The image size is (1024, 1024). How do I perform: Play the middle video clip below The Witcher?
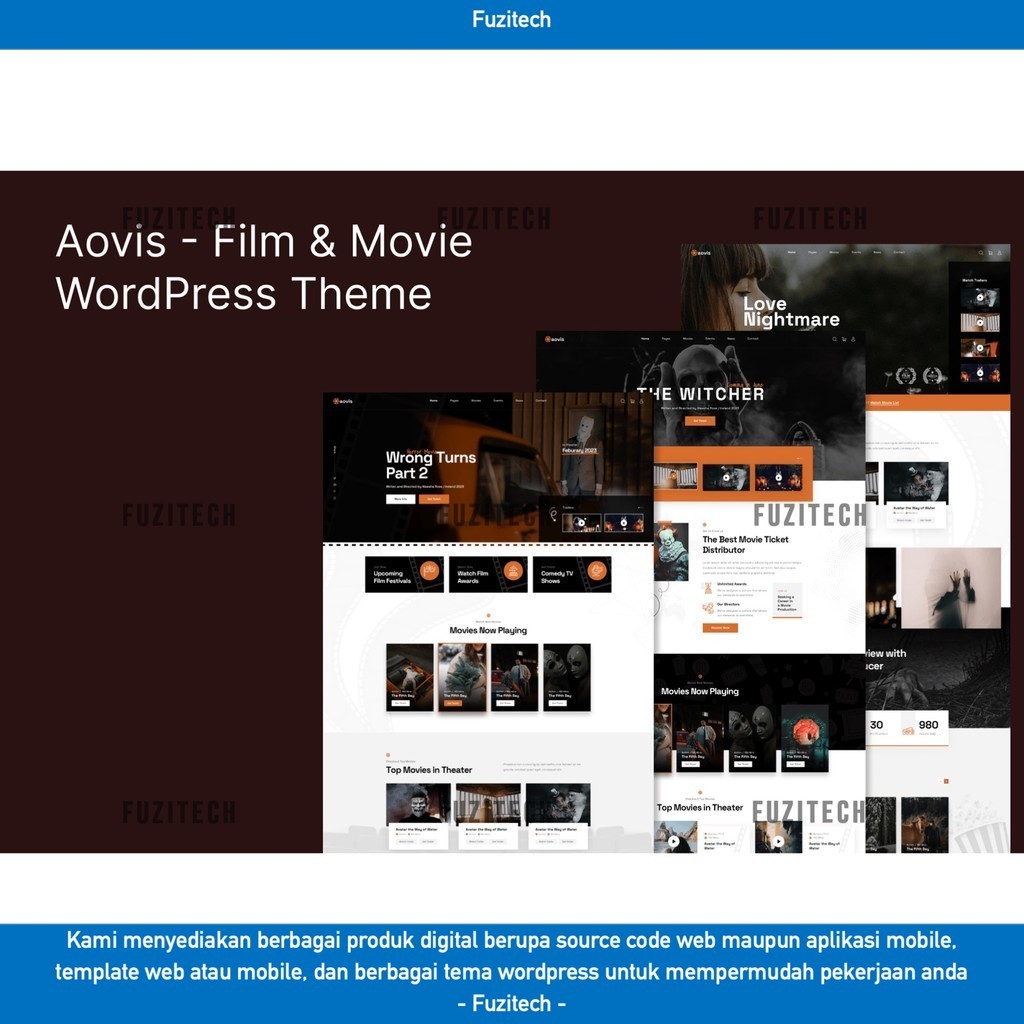coord(726,478)
